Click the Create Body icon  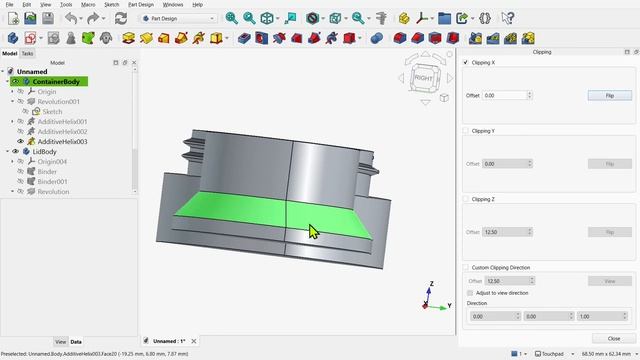(x=13, y=38)
